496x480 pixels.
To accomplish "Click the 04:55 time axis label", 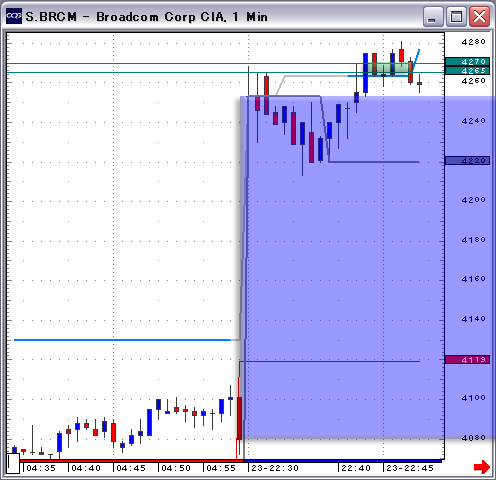I will [221, 468].
